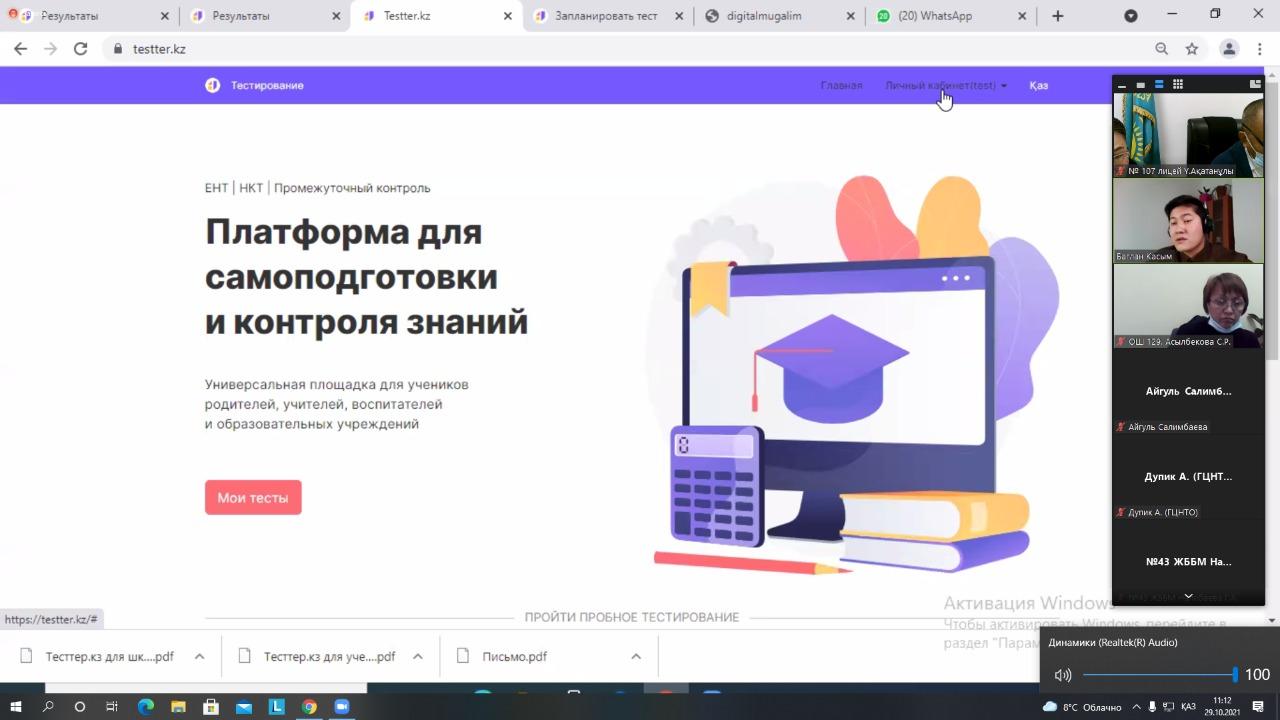This screenshot has width=1280, height=720.
Task: Open the digitalmugalim tab
Action: click(779, 16)
